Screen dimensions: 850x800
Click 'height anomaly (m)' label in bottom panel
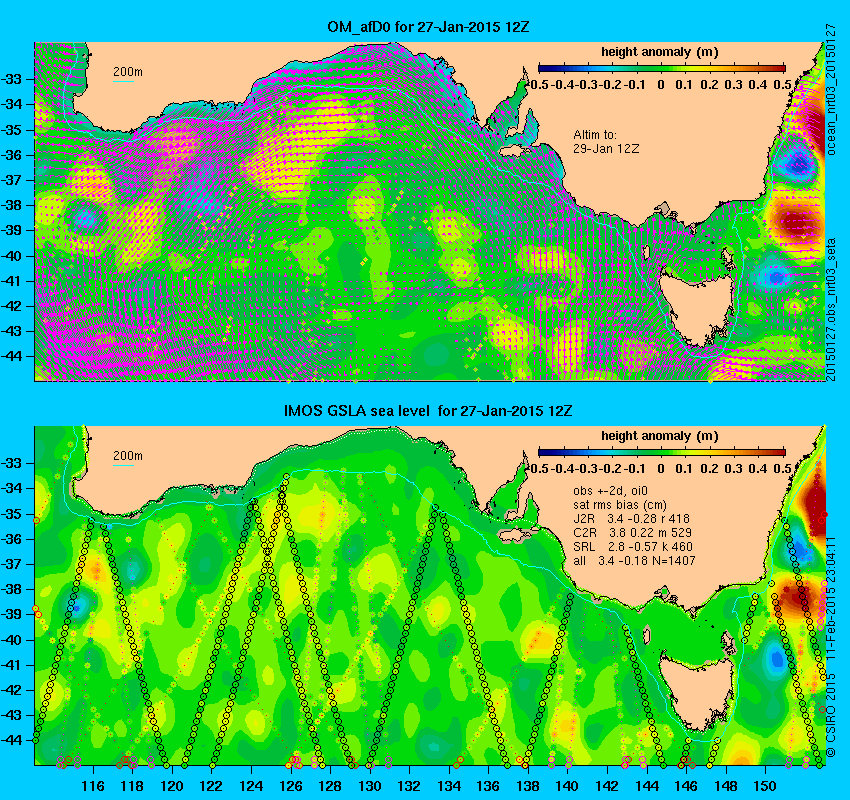660,436
